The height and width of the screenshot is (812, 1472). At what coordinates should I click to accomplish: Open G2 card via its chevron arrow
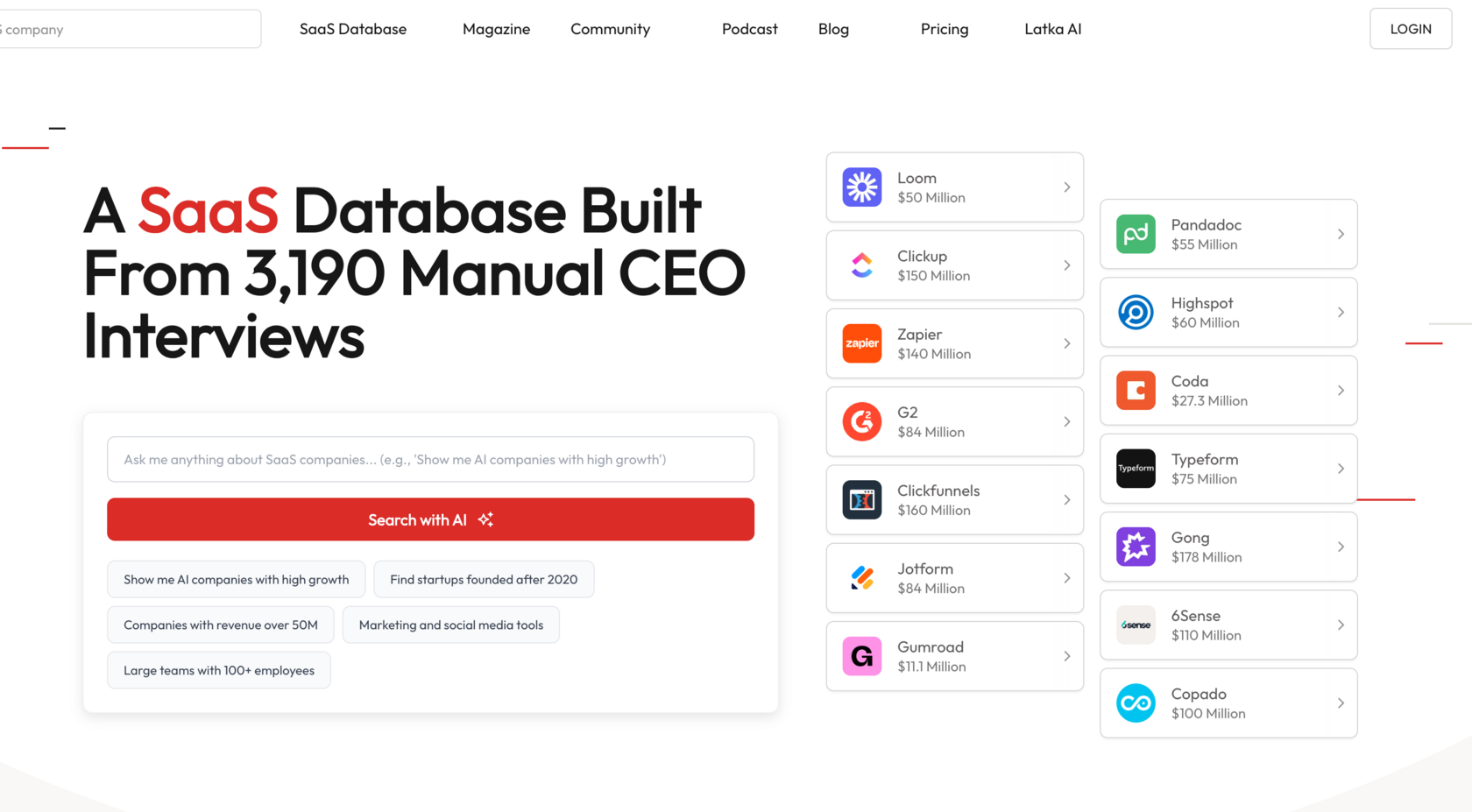pyautogui.click(x=1066, y=421)
